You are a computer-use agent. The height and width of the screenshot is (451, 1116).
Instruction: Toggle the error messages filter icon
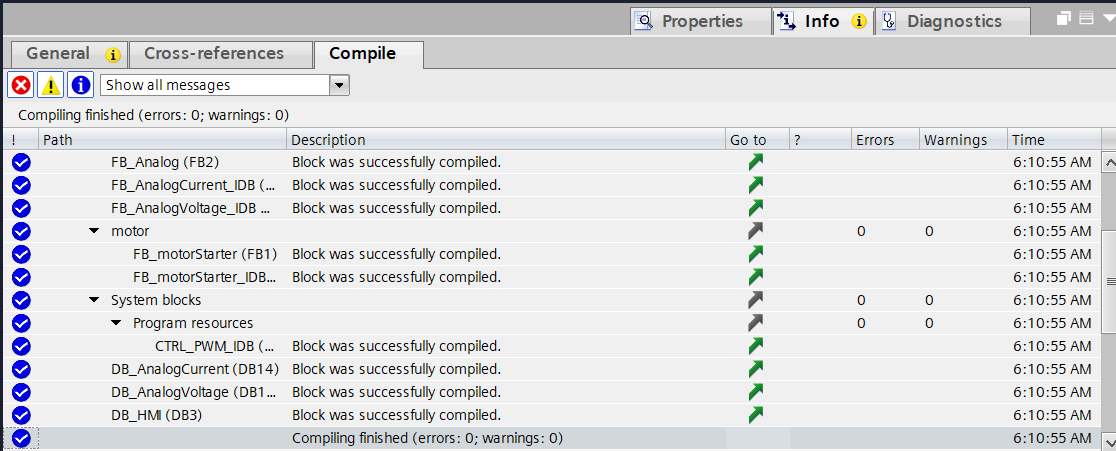tap(21, 85)
